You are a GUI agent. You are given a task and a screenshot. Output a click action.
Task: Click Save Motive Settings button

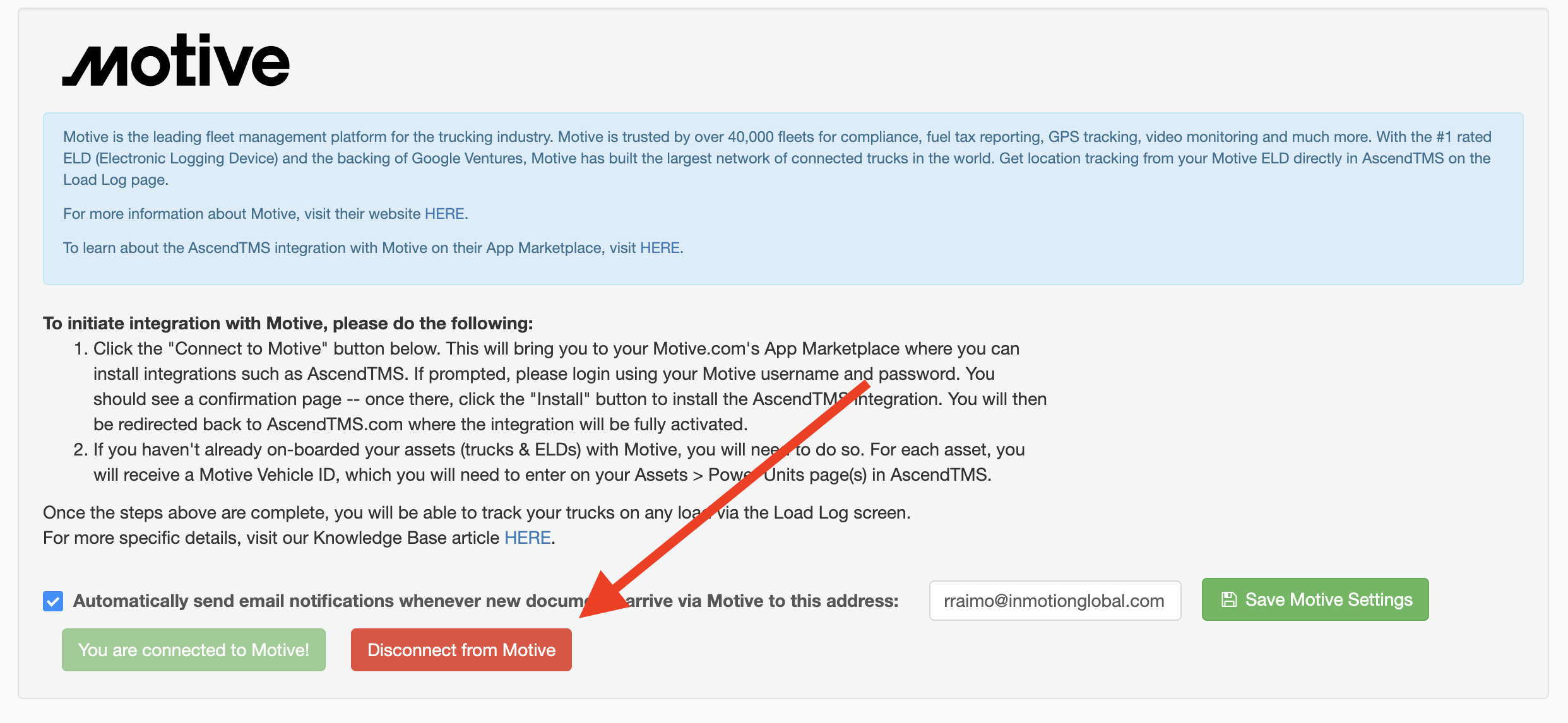(x=1315, y=599)
